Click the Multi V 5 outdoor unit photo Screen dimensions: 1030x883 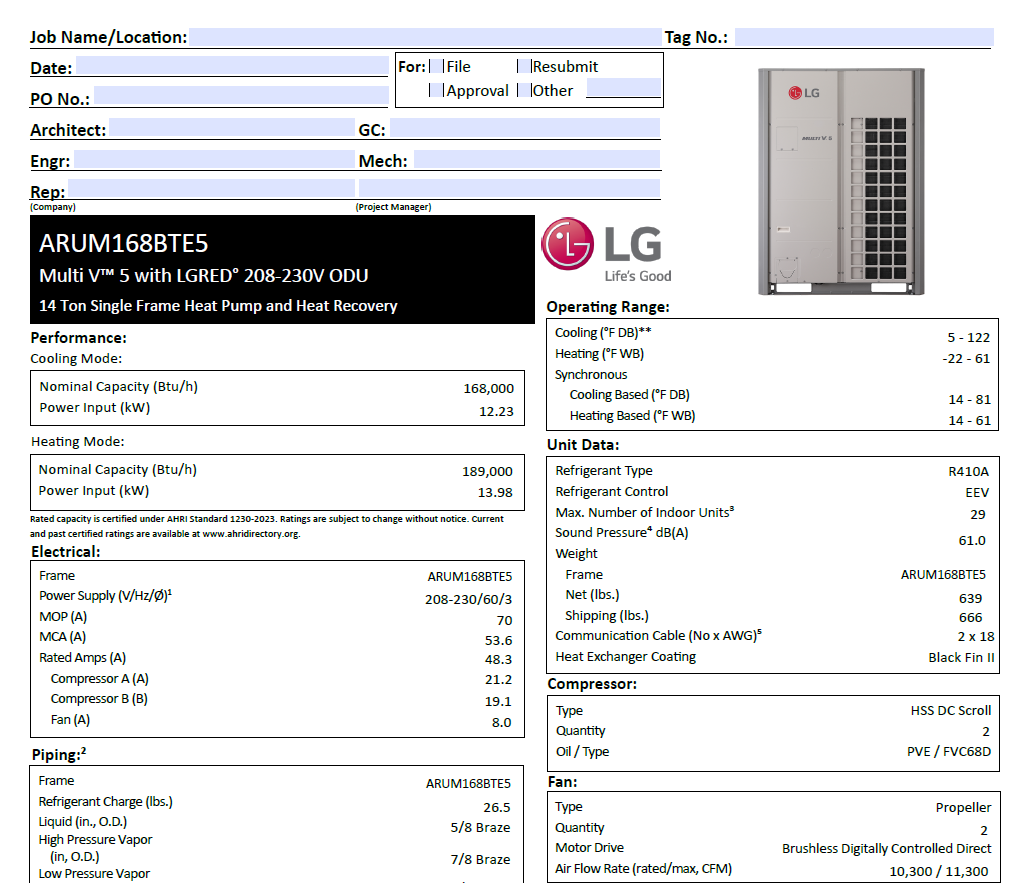(x=841, y=183)
